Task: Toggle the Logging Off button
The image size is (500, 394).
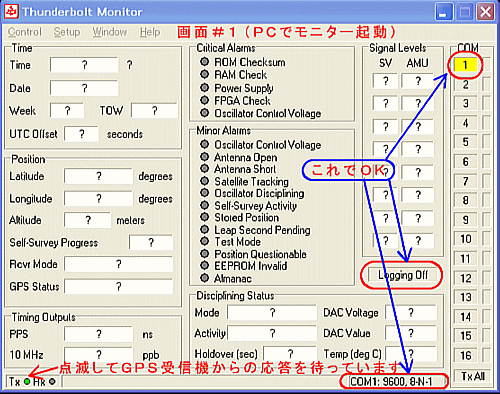Action: [x=402, y=275]
